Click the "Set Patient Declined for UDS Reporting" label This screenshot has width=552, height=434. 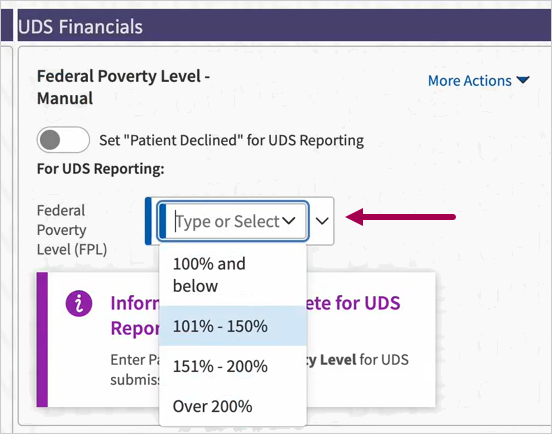point(231,140)
